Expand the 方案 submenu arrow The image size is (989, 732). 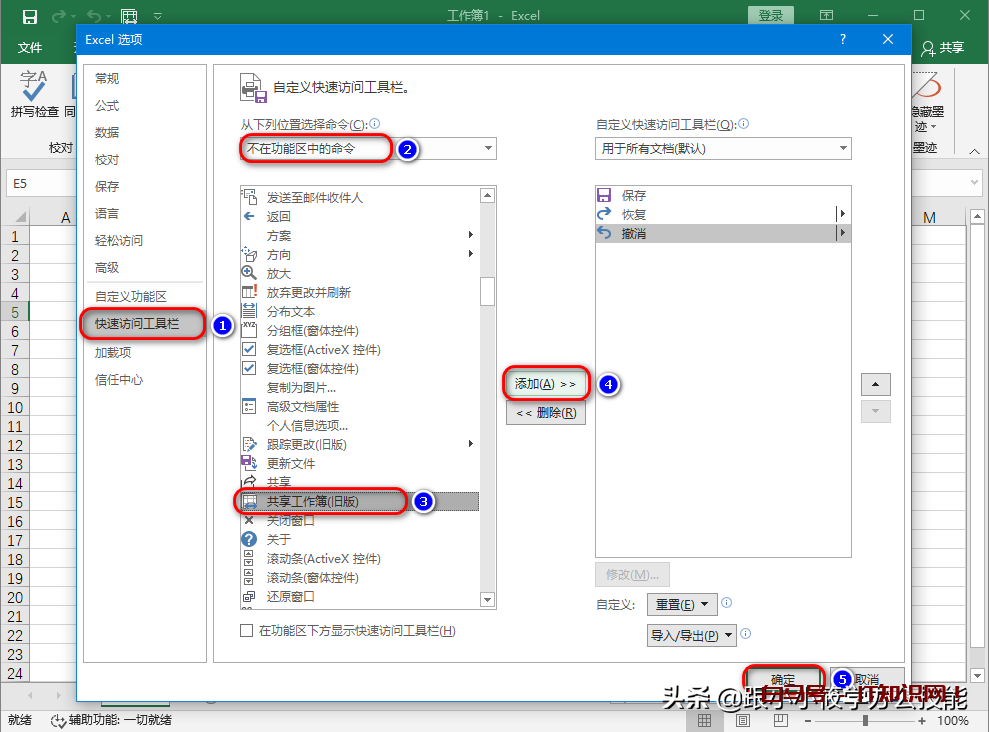(x=471, y=235)
